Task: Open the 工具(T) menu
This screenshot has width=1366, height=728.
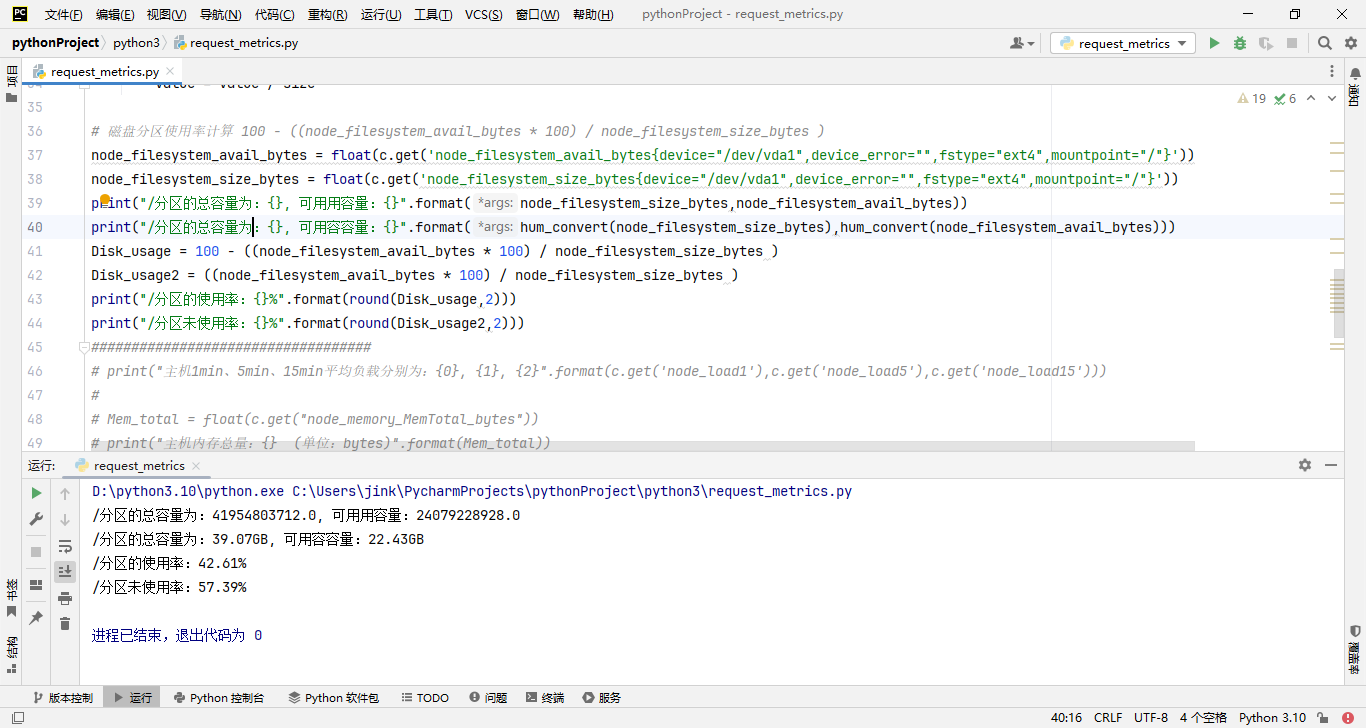Action: [433, 15]
